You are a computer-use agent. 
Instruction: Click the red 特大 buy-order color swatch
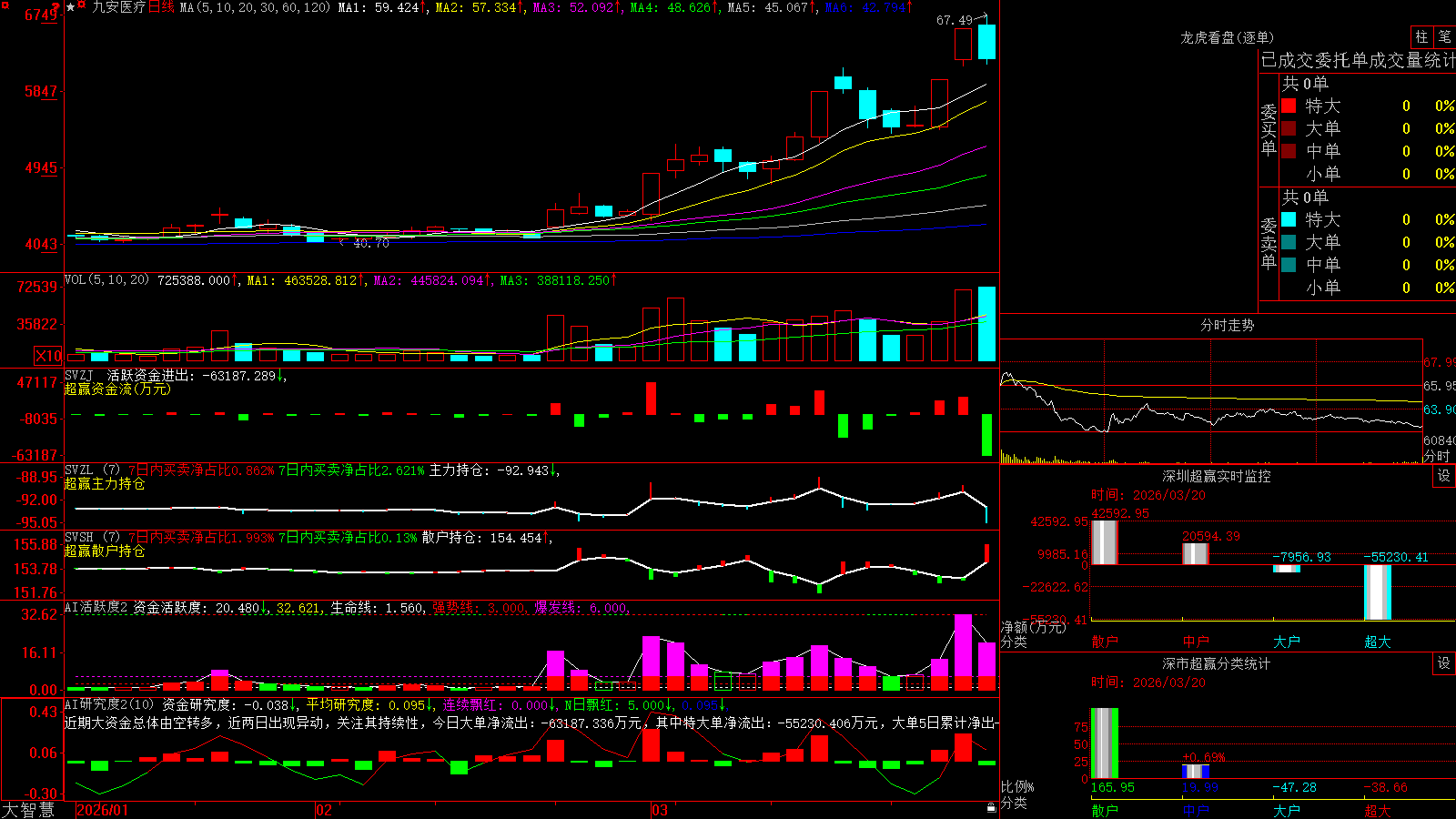[x=1289, y=106]
